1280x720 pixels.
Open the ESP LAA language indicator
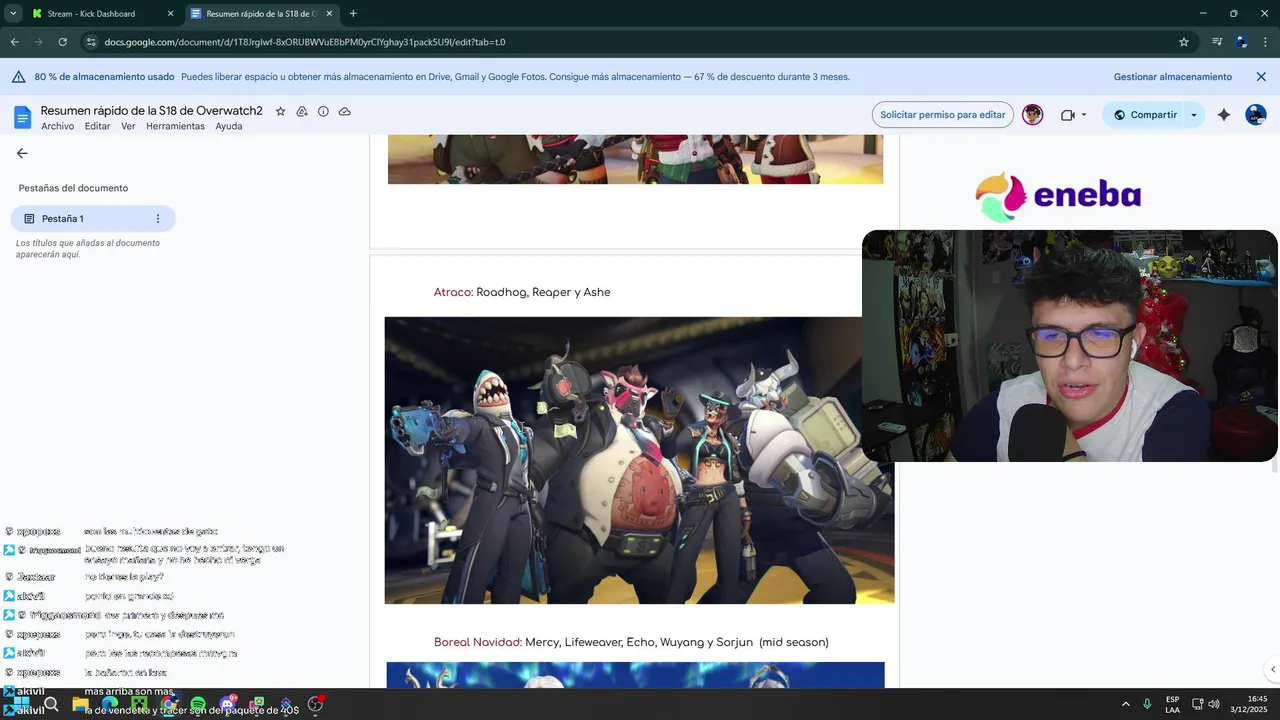pyautogui.click(x=1172, y=704)
